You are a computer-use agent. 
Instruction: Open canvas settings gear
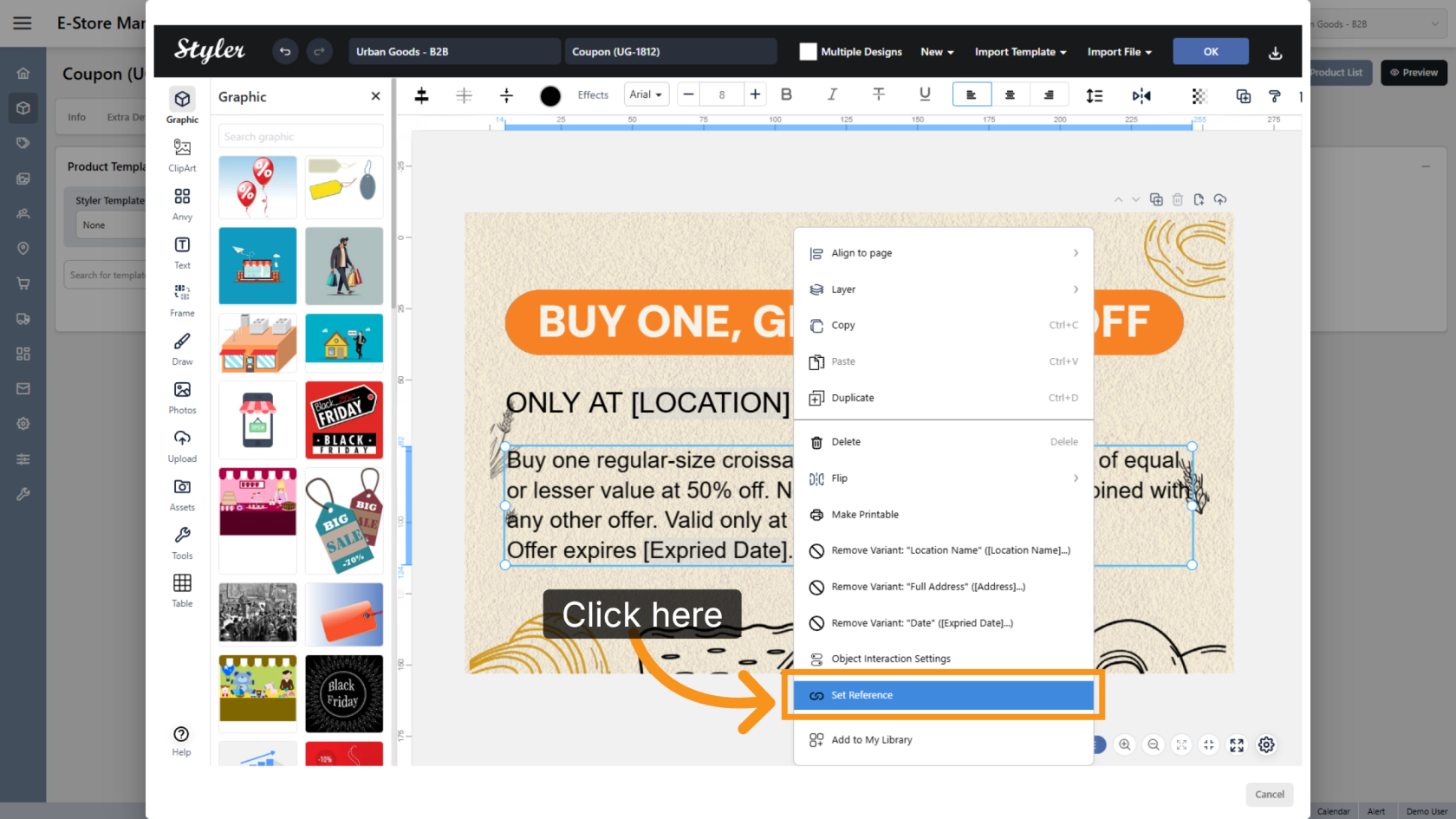click(1266, 744)
